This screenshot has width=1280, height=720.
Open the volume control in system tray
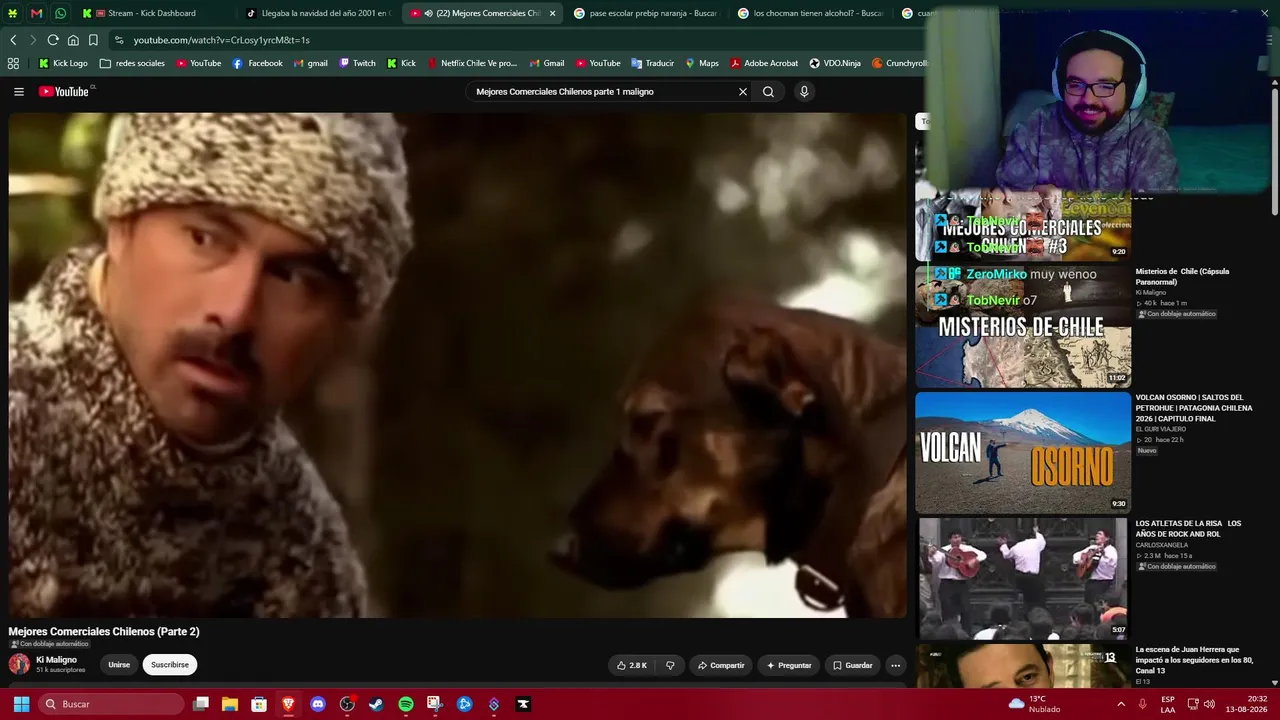point(1209,704)
